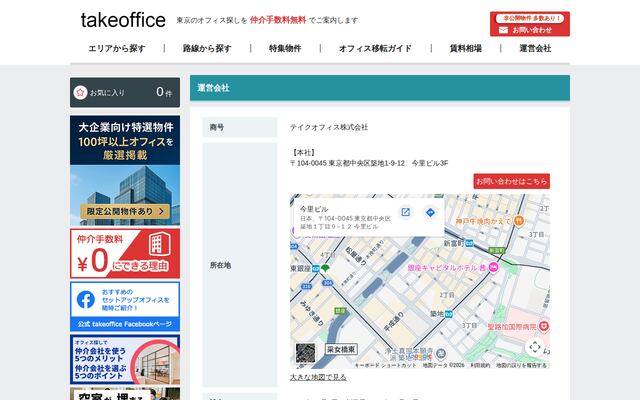This screenshot has width=640, height=400.
Task: Toggle satellite map layer thumbnail
Action: click(x=305, y=353)
